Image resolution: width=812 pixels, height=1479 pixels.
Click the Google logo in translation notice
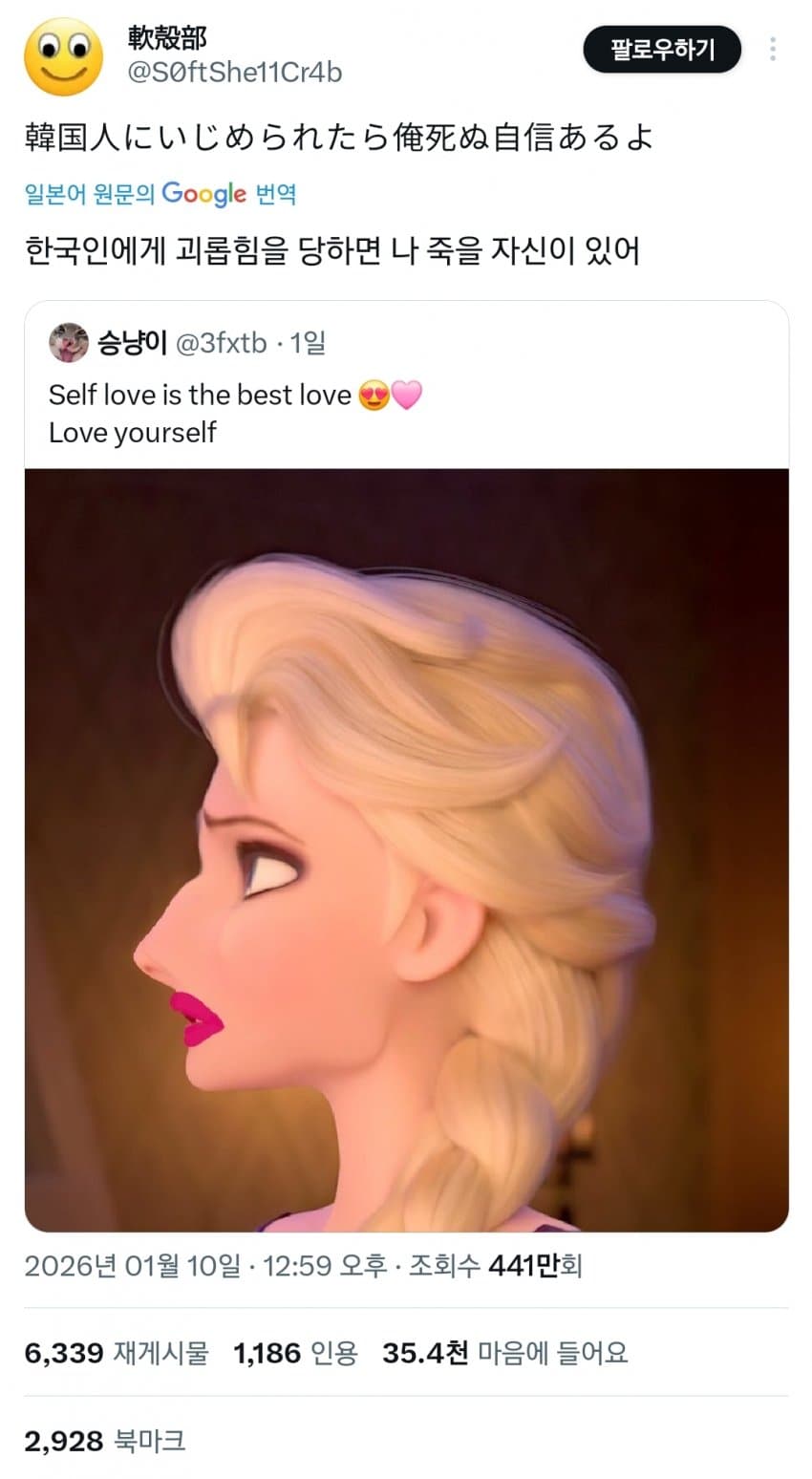[204, 194]
